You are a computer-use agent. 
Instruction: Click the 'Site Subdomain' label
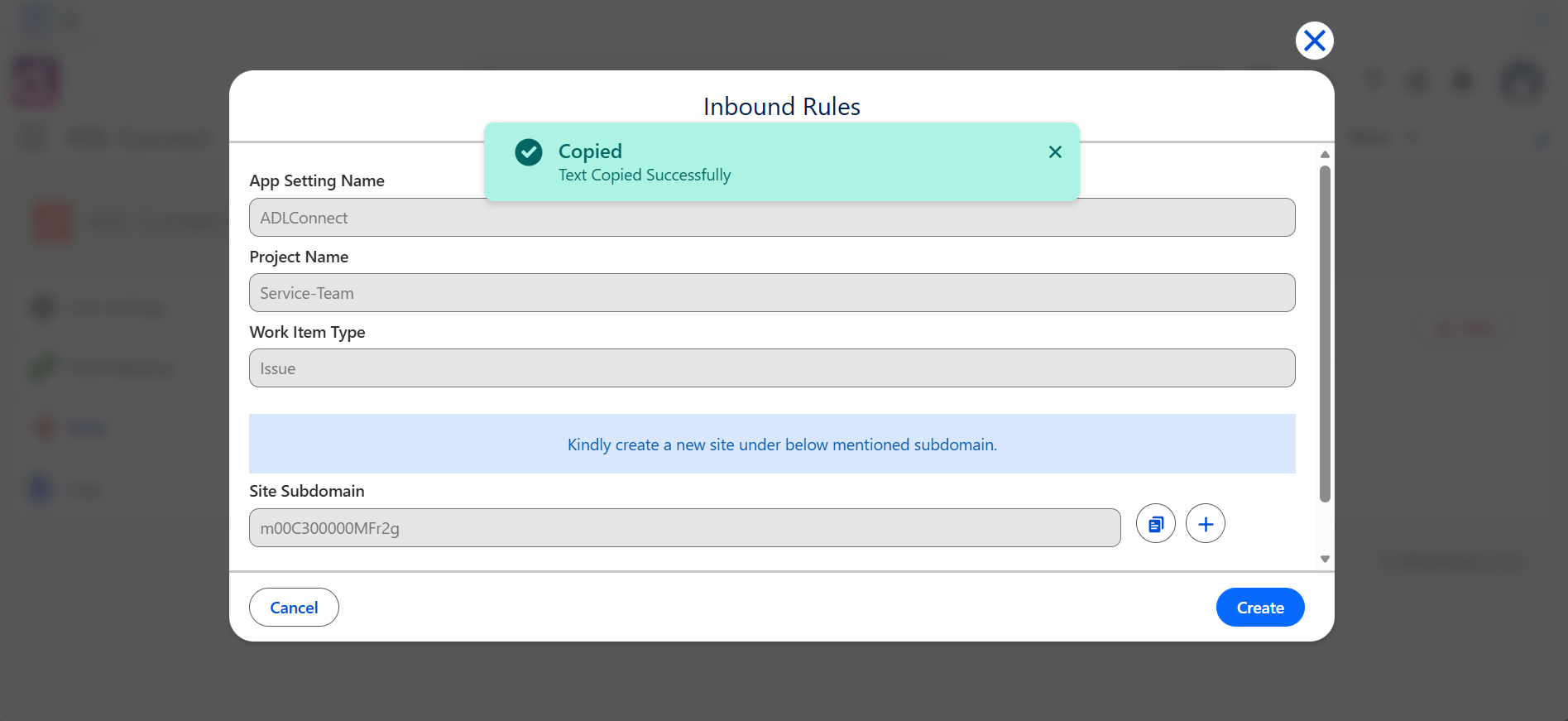point(307,491)
